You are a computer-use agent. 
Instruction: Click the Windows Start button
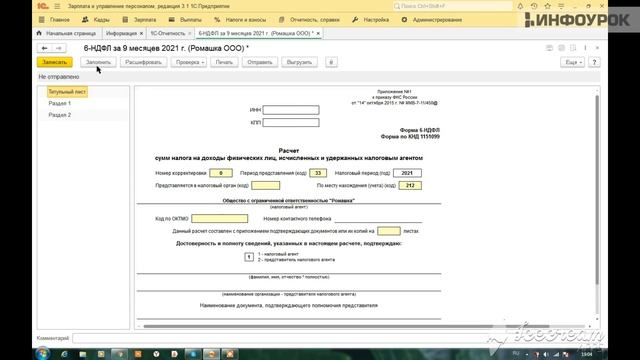click(x=42, y=353)
